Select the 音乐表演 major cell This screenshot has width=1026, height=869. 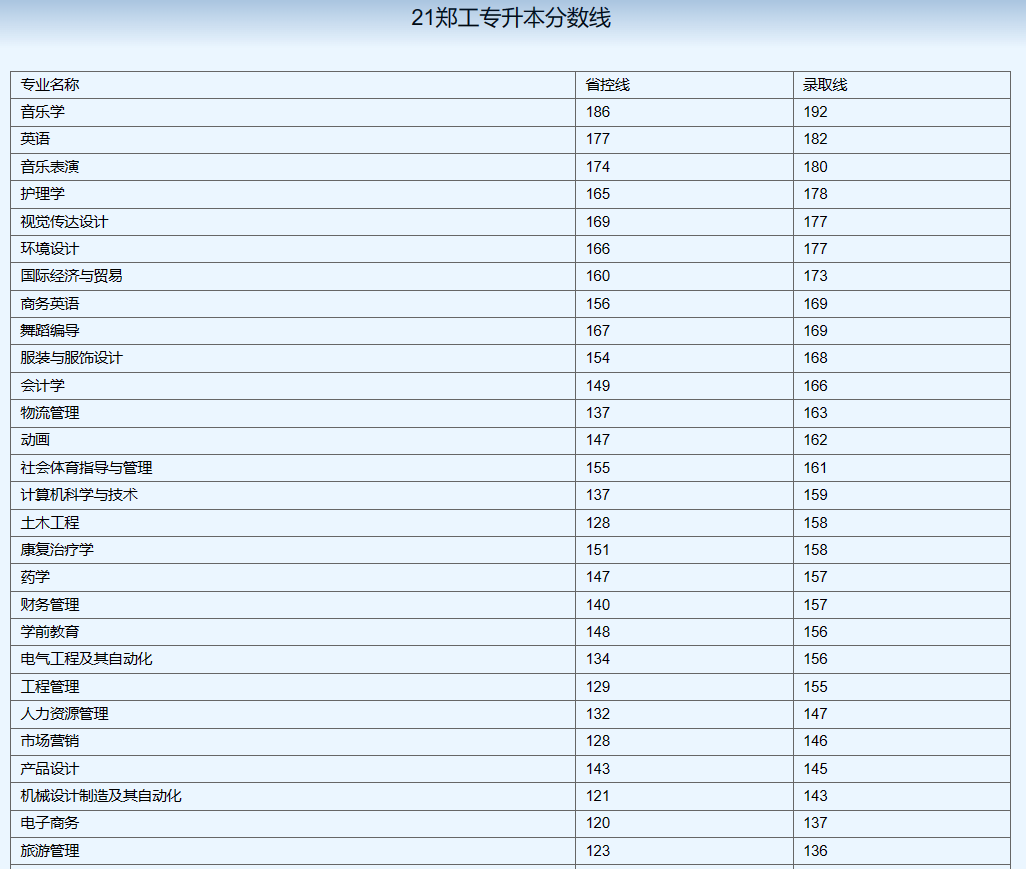(293, 168)
